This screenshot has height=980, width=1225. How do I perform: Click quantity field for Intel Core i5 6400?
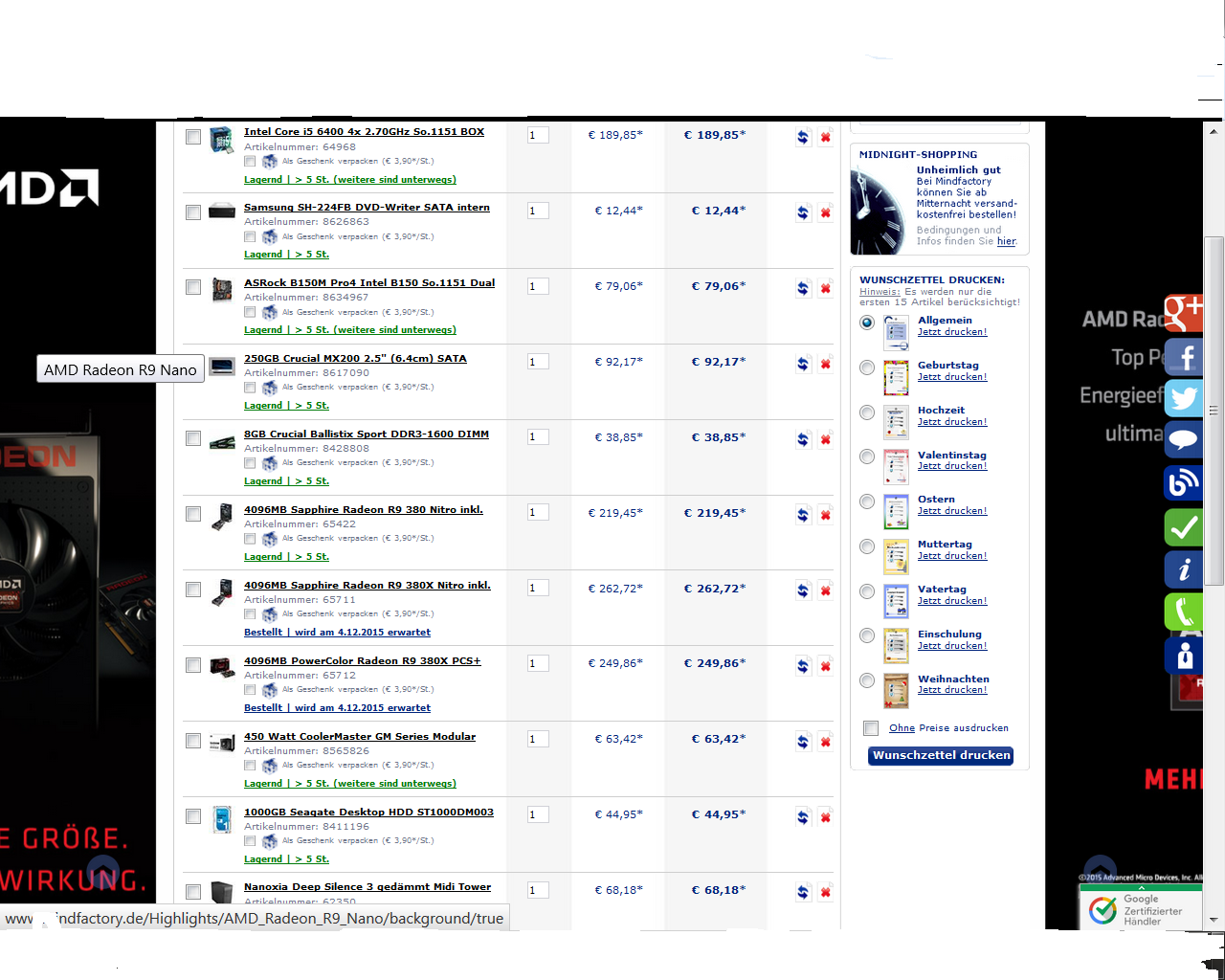click(x=538, y=135)
